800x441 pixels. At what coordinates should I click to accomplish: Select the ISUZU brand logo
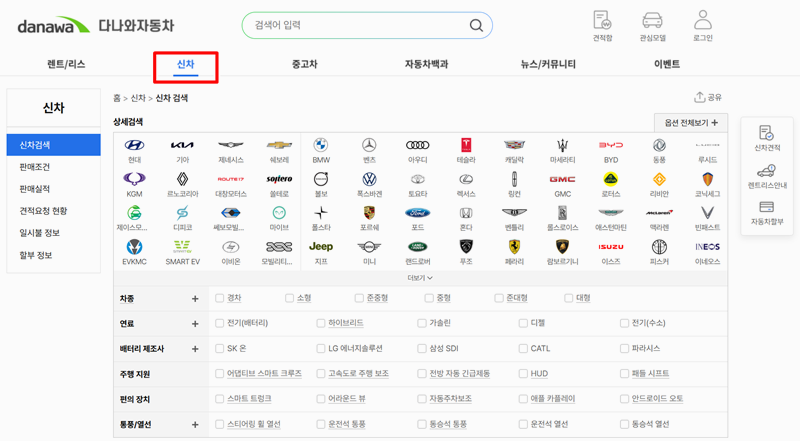(611, 247)
